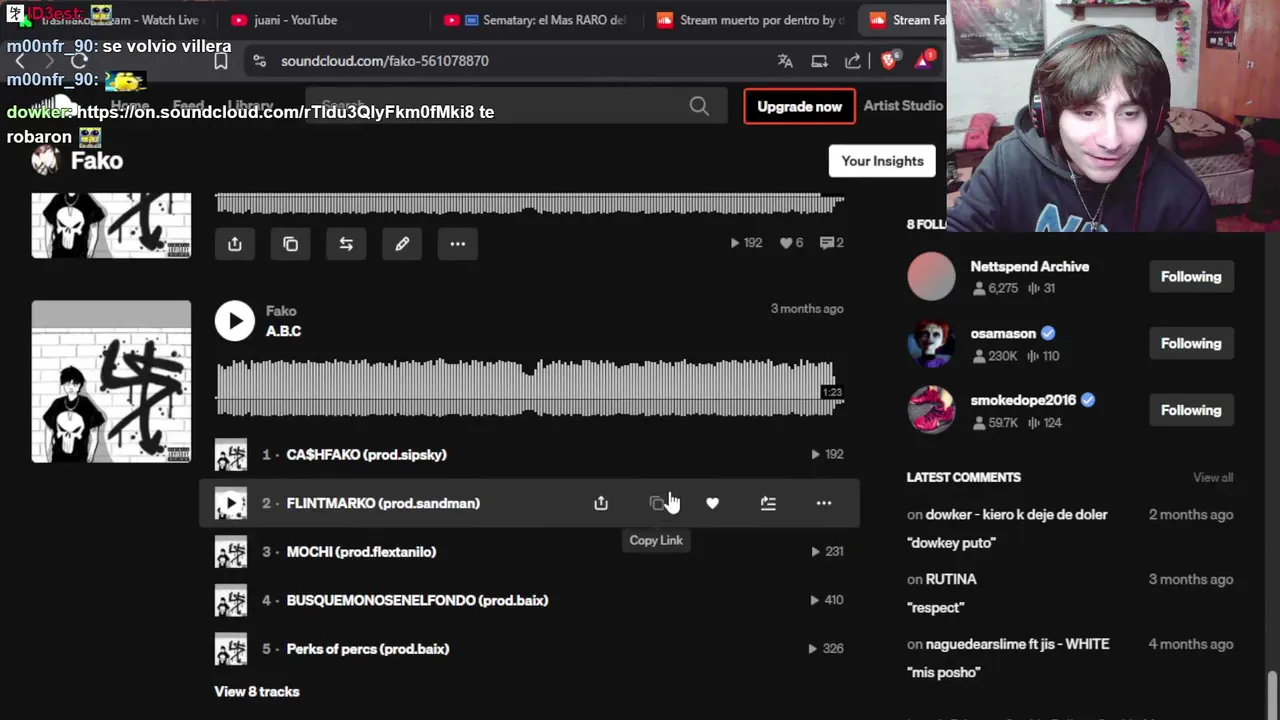Share the FLINTMARKO track
The width and height of the screenshot is (1280, 720).
pos(601,503)
